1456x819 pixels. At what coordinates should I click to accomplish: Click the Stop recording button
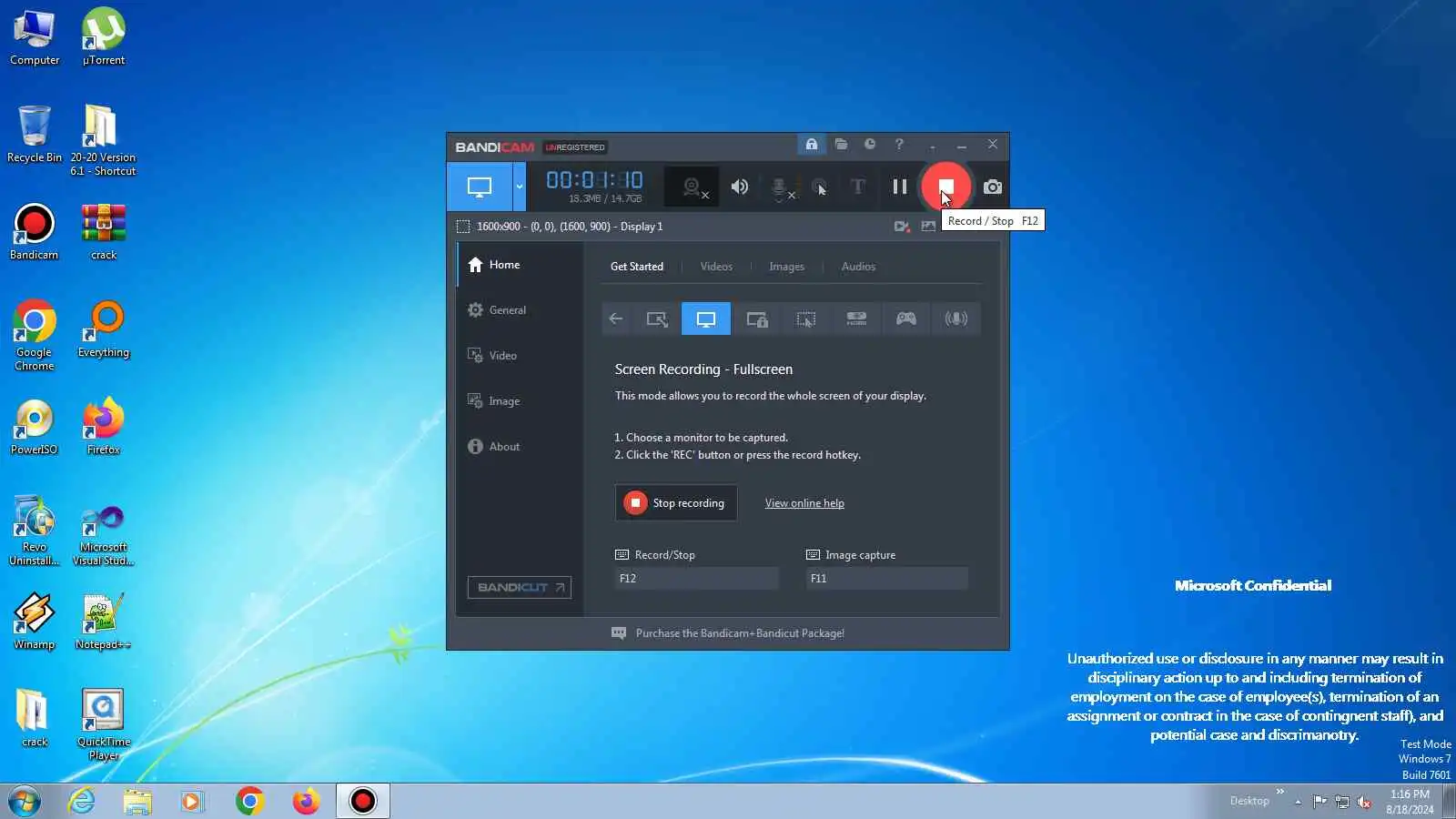pos(676,503)
